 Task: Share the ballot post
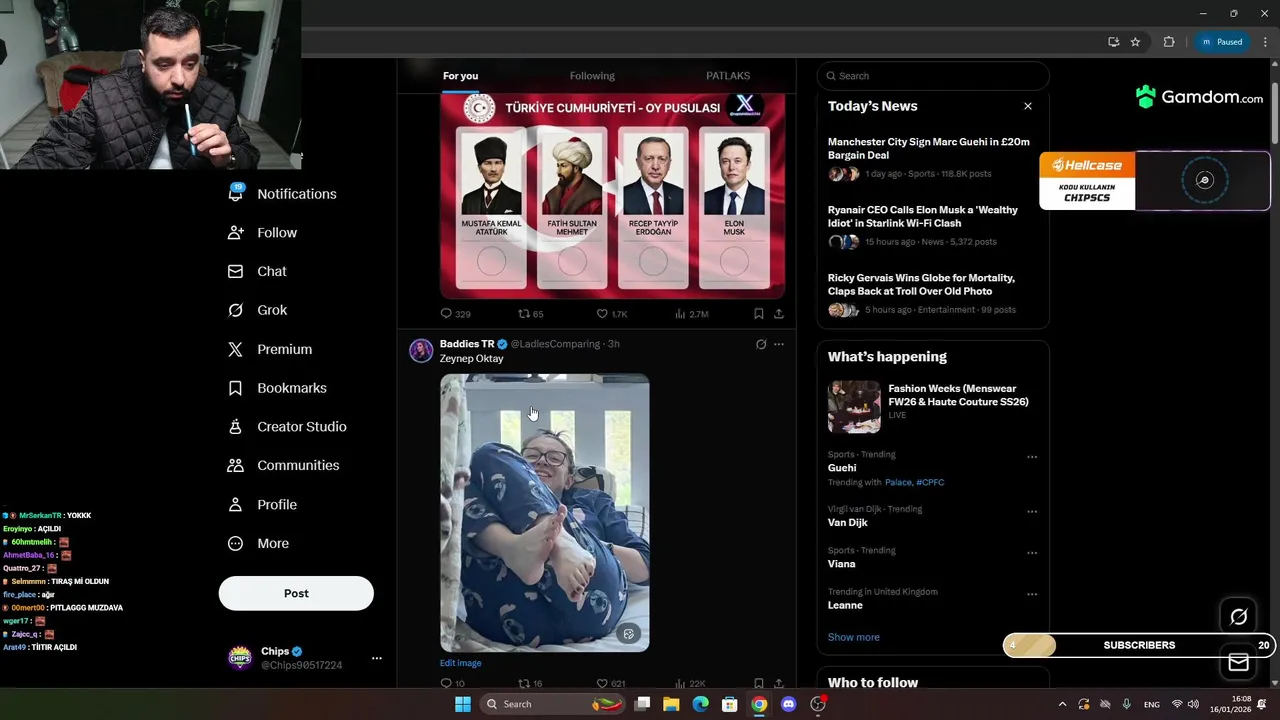click(779, 314)
